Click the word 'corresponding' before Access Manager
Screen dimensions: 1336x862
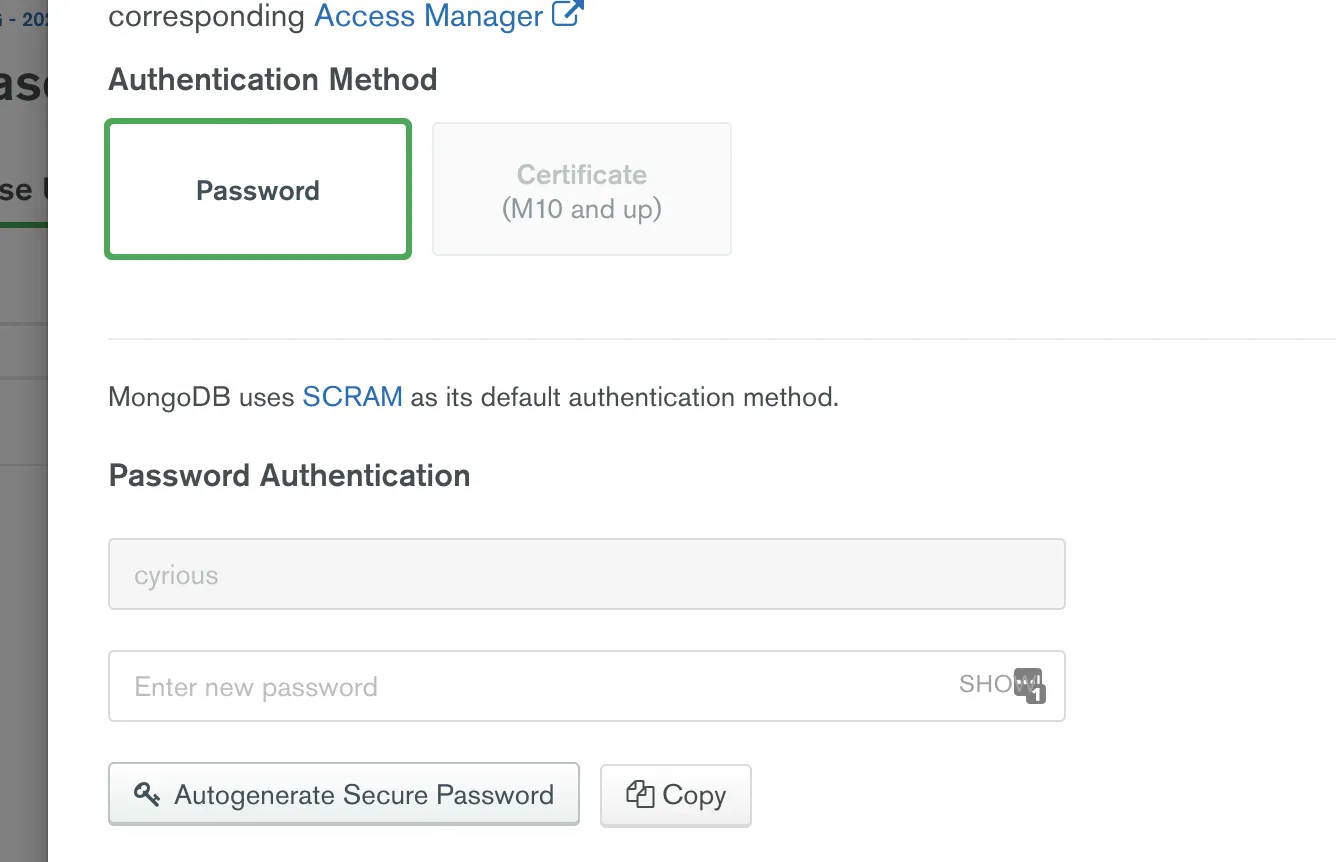click(206, 16)
